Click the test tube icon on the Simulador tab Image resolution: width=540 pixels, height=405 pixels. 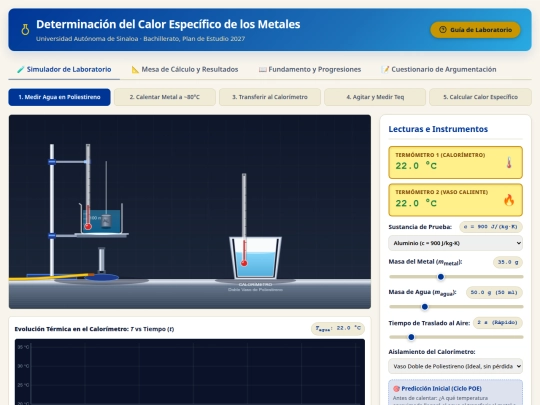pyautogui.click(x=21, y=70)
